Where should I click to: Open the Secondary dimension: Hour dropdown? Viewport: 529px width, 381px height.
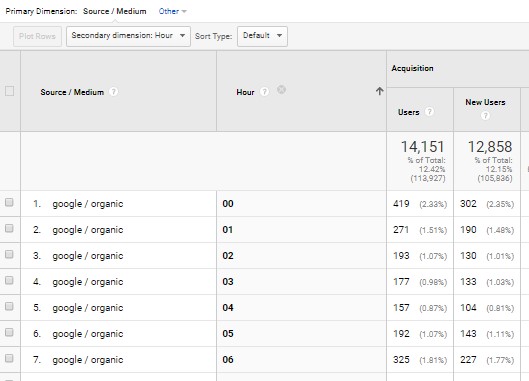pyautogui.click(x=129, y=36)
